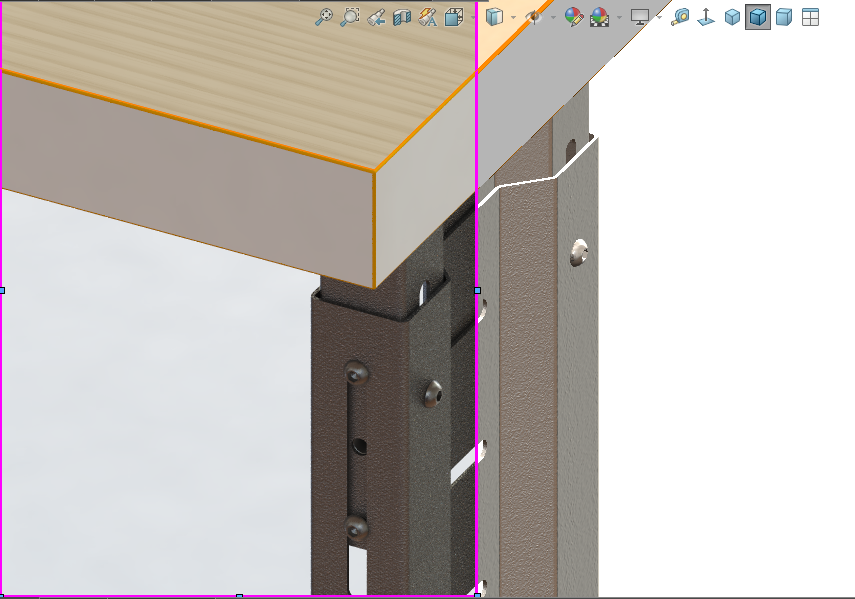The image size is (855, 599).
Task: Select the Measure tape icon
Action: [x=680, y=17]
